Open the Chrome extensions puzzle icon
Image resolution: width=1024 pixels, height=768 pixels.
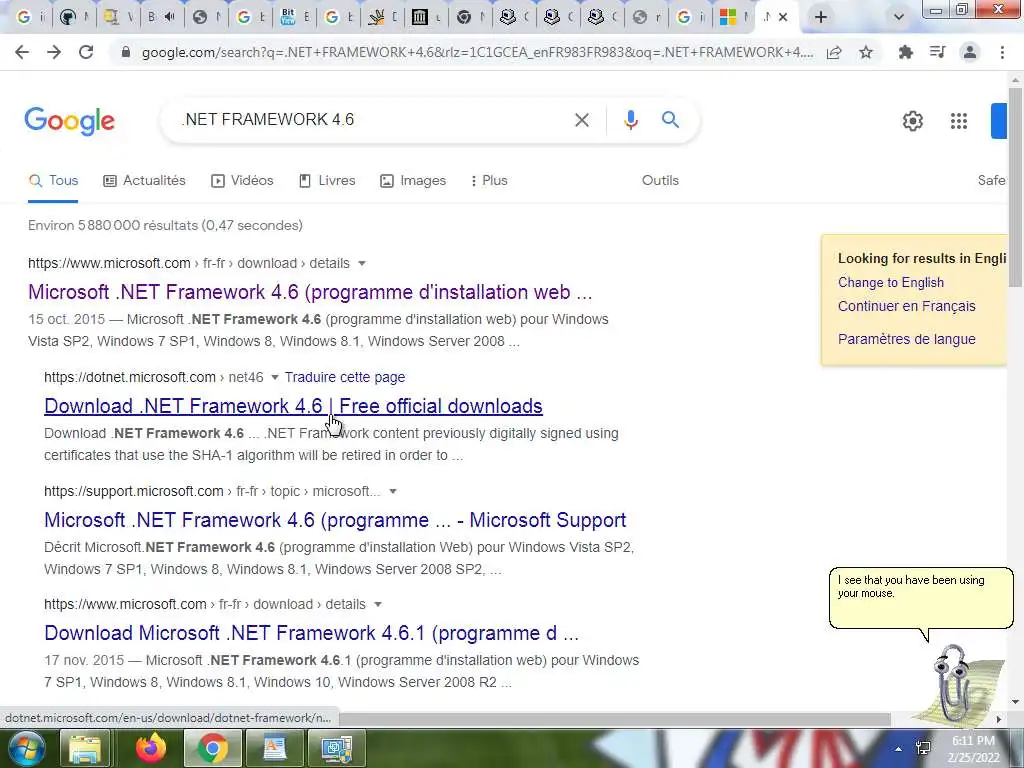coord(905,52)
